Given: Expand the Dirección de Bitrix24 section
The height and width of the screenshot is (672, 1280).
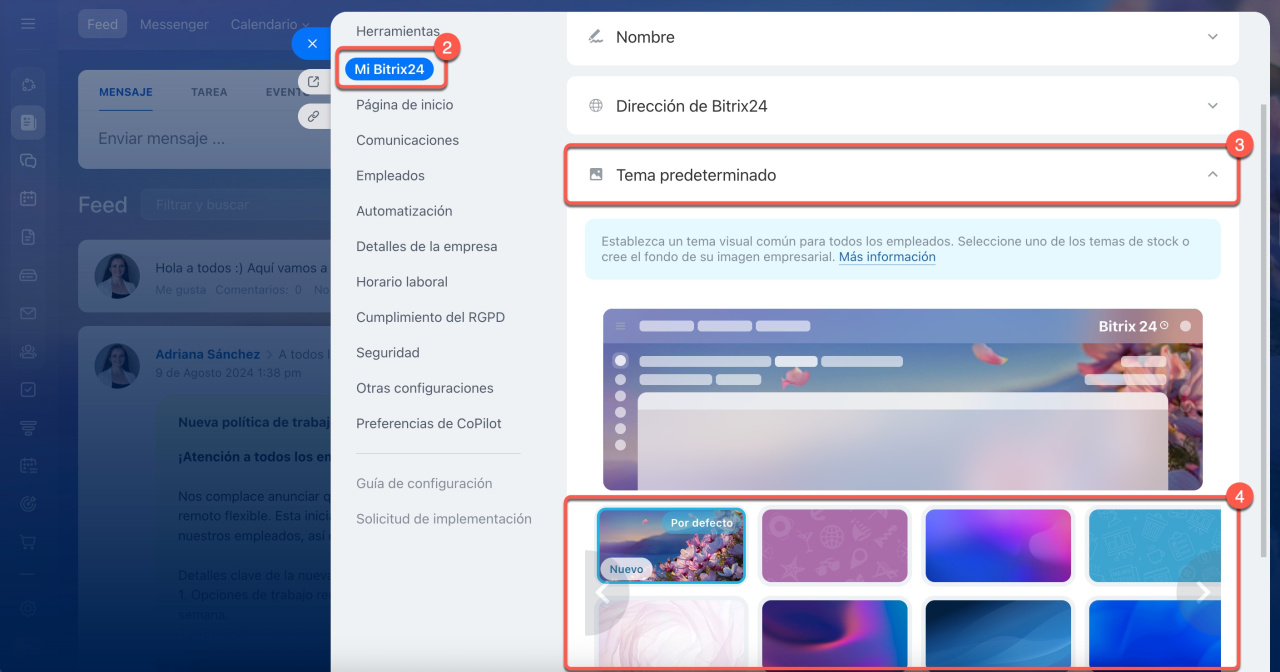Looking at the screenshot, I should (x=903, y=106).
